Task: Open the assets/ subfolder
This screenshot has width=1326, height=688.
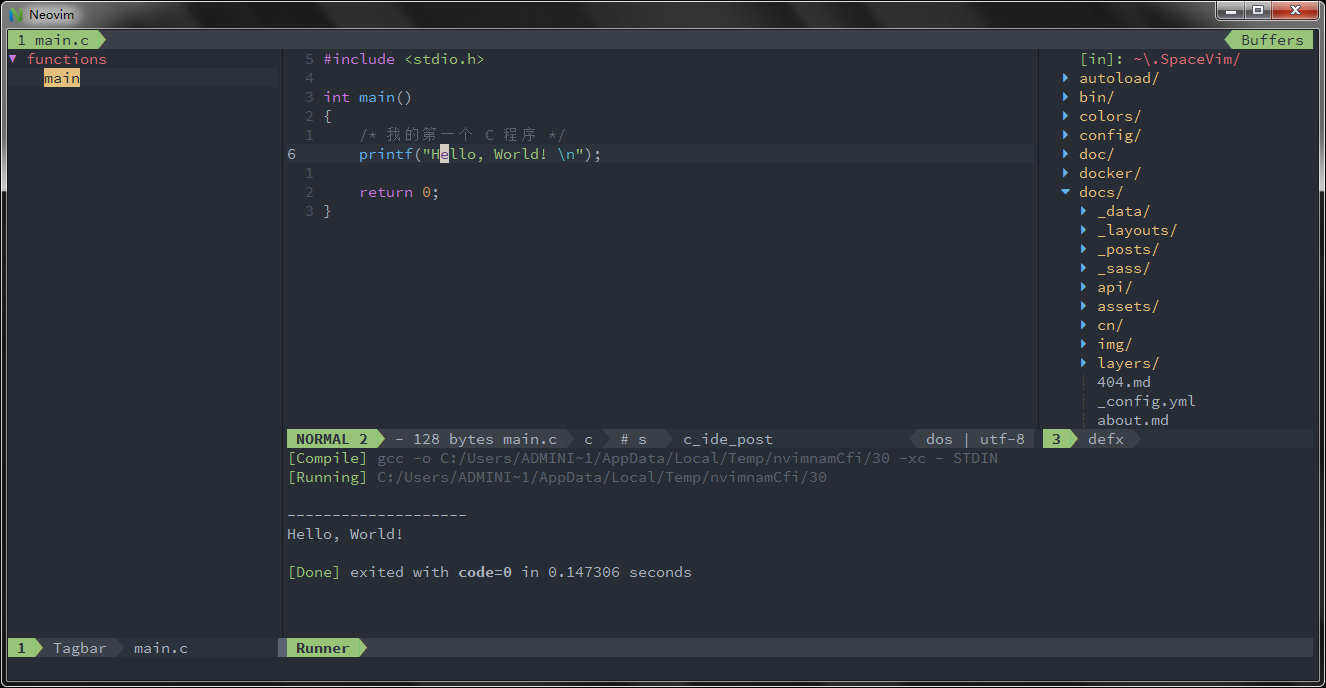Action: pyautogui.click(x=1128, y=306)
